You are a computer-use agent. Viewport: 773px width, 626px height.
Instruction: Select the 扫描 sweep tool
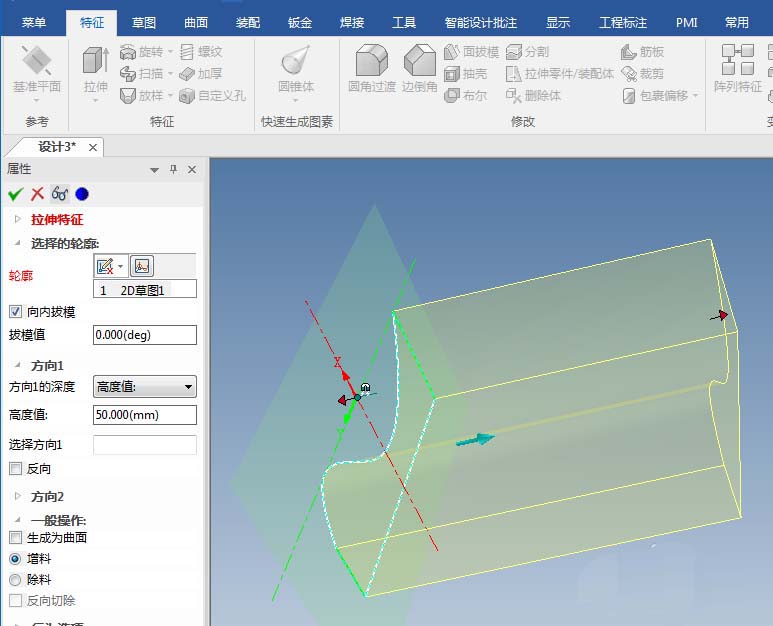point(141,73)
